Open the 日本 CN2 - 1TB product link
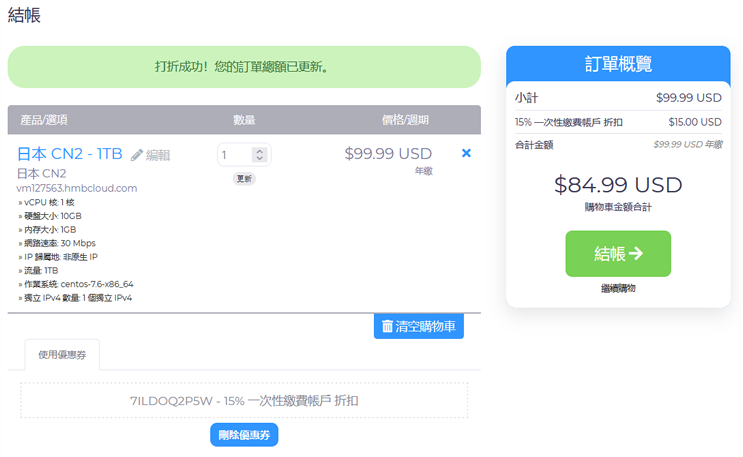 pos(70,154)
